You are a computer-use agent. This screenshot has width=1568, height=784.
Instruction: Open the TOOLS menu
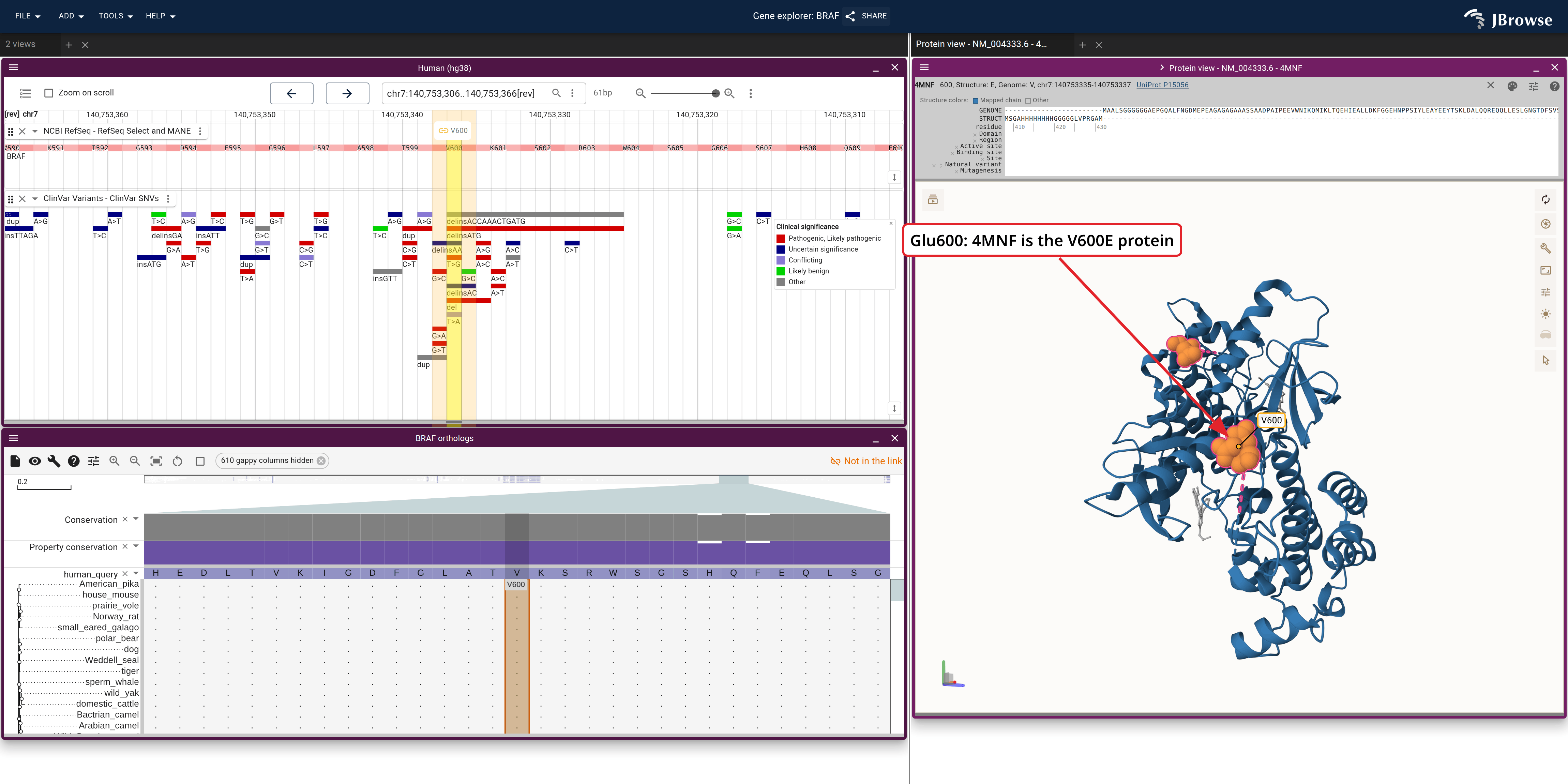(116, 16)
